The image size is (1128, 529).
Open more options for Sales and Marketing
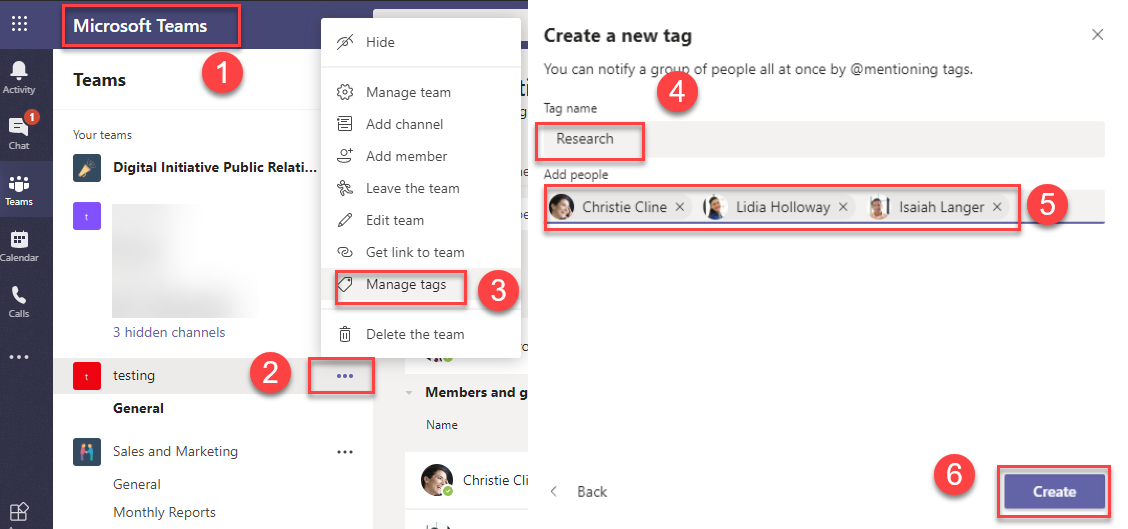pyautogui.click(x=345, y=452)
